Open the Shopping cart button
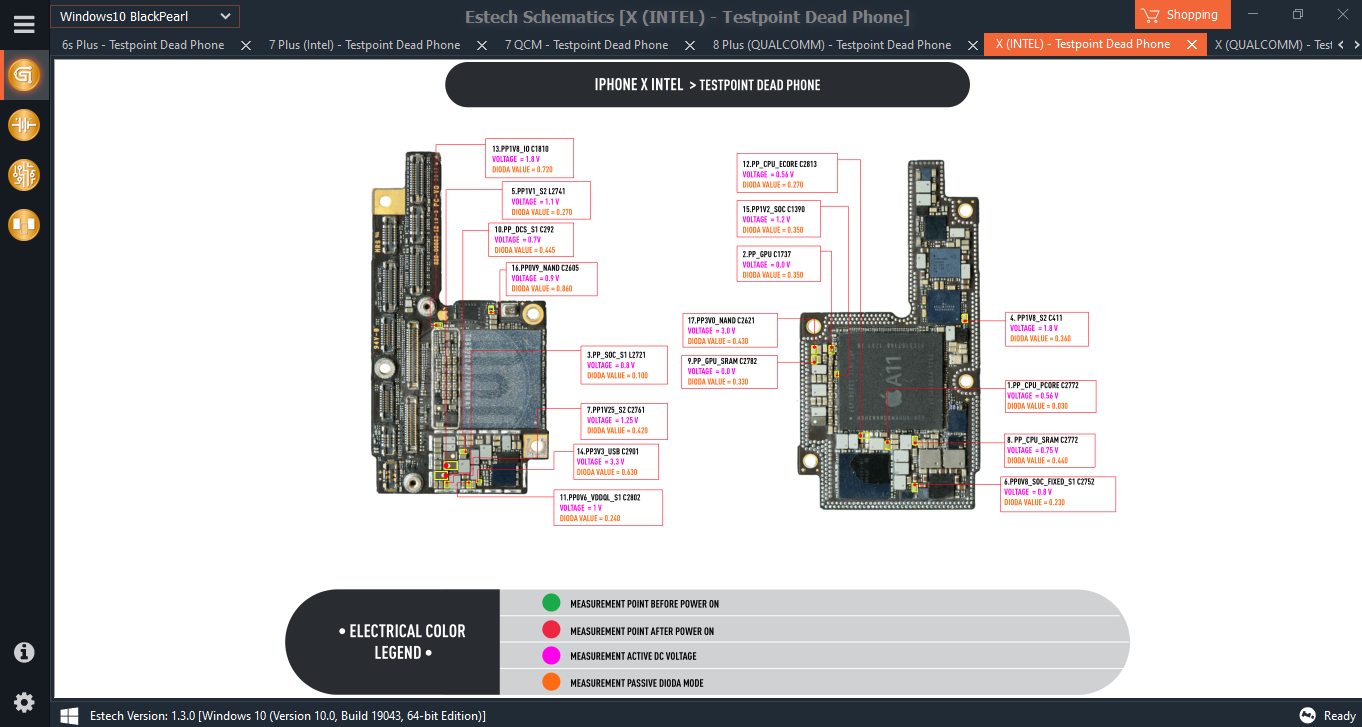 tap(1183, 15)
